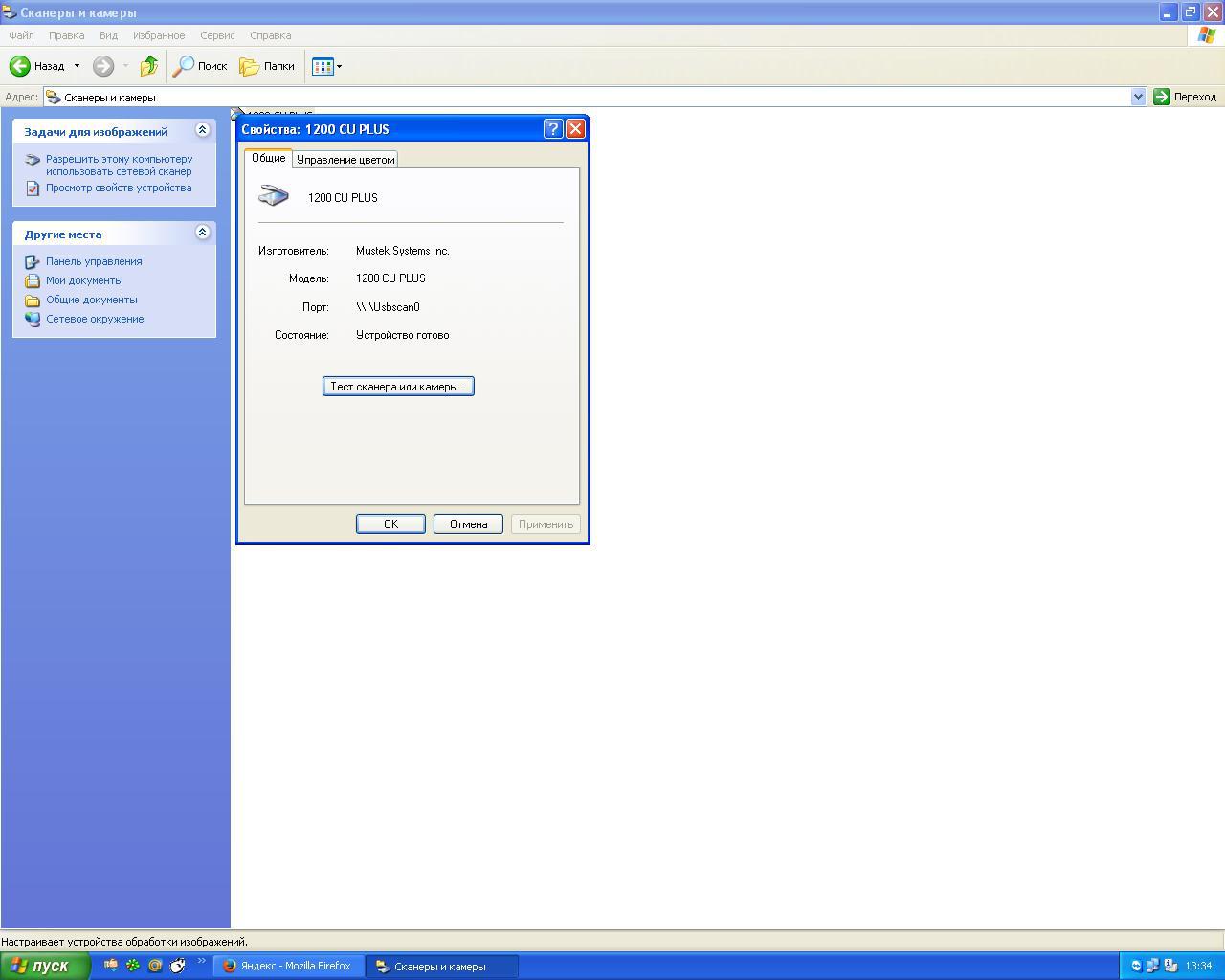Click the orange @ mail quick launch icon
Viewport: 1225px width, 980px height.
(155, 966)
